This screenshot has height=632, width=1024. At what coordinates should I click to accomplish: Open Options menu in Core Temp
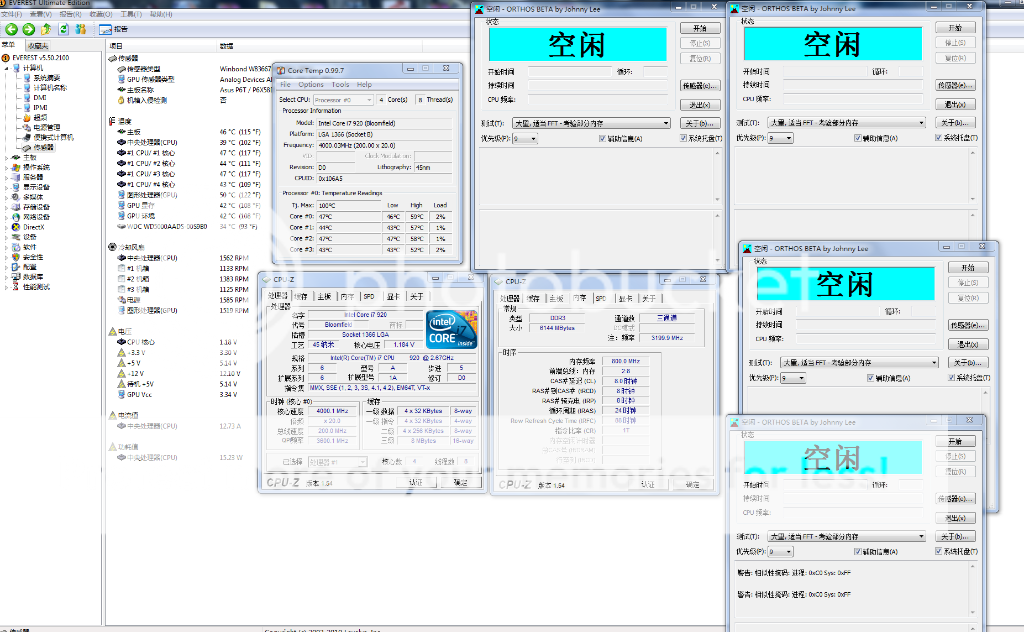pyautogui.click(x=311, y=85)
